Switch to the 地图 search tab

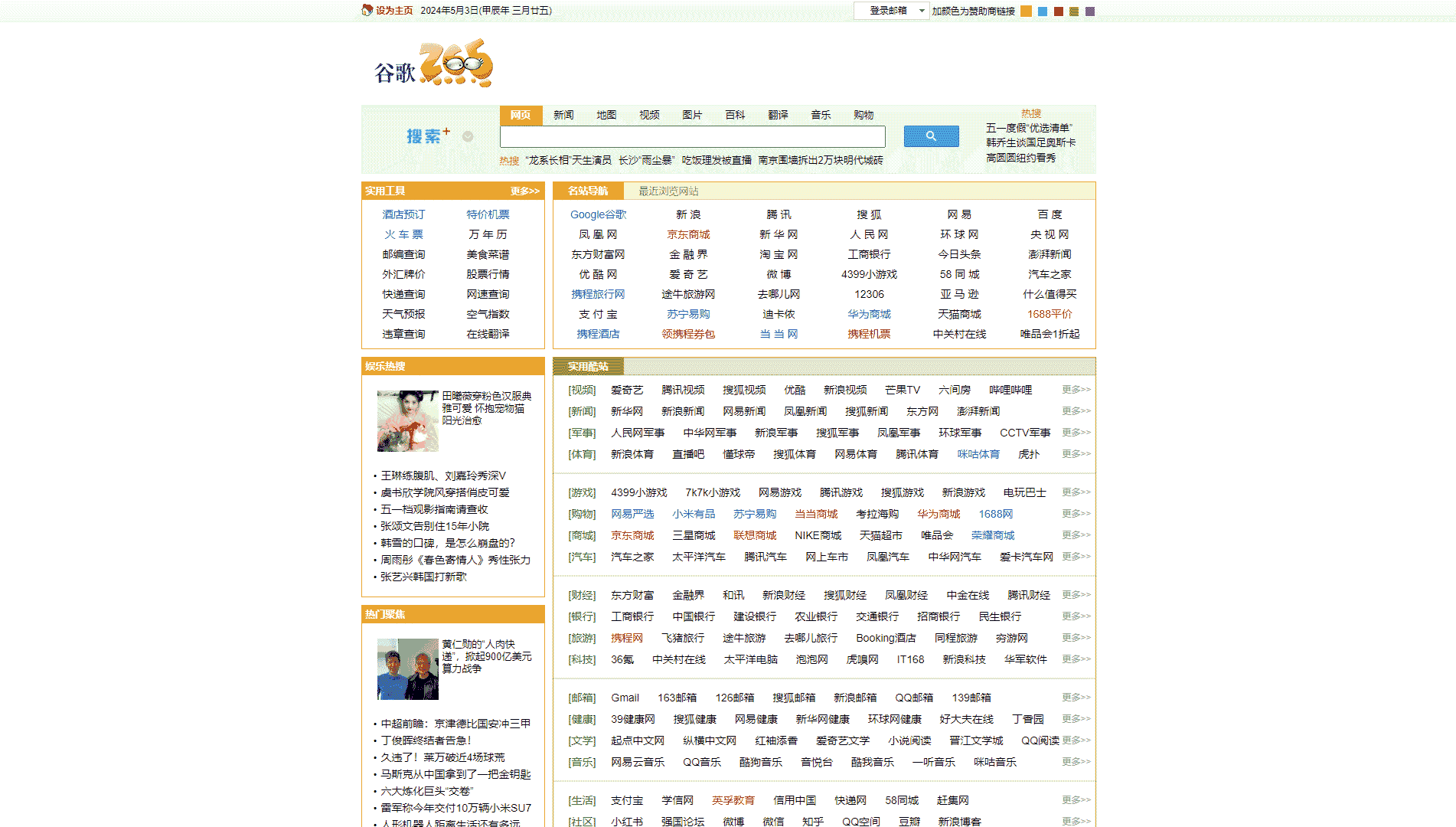606,115
